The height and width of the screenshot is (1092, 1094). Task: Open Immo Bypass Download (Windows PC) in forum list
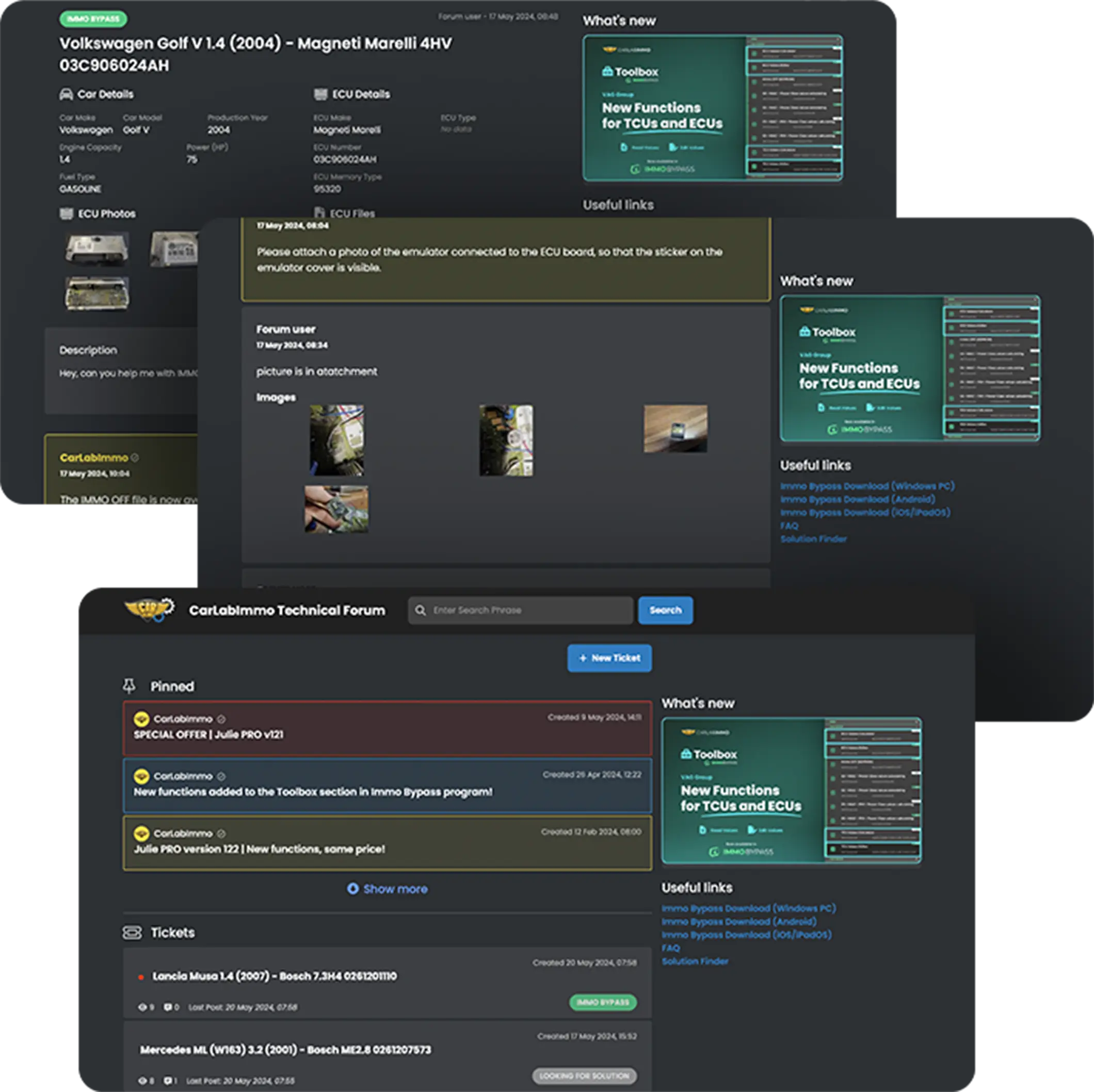[749, 908]
